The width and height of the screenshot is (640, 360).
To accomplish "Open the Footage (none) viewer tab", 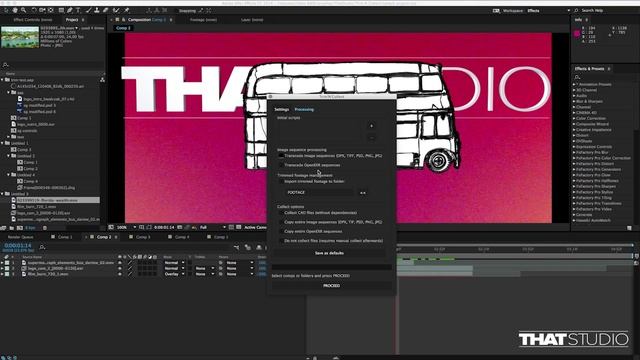I will click(203, 20).
